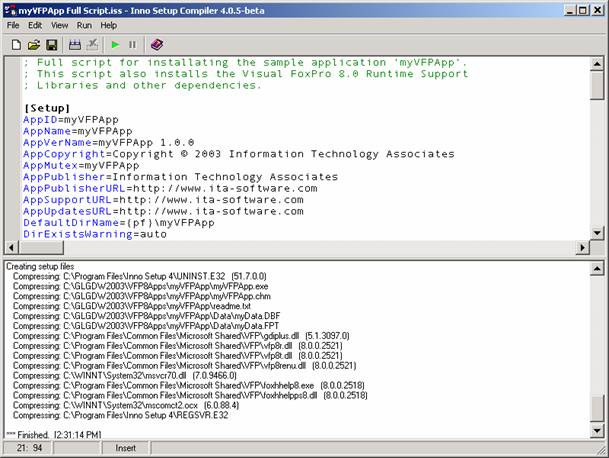Click the gdiplus.dll compressing output line
This screenshot has height=458, width=609.
click(181, 336)
